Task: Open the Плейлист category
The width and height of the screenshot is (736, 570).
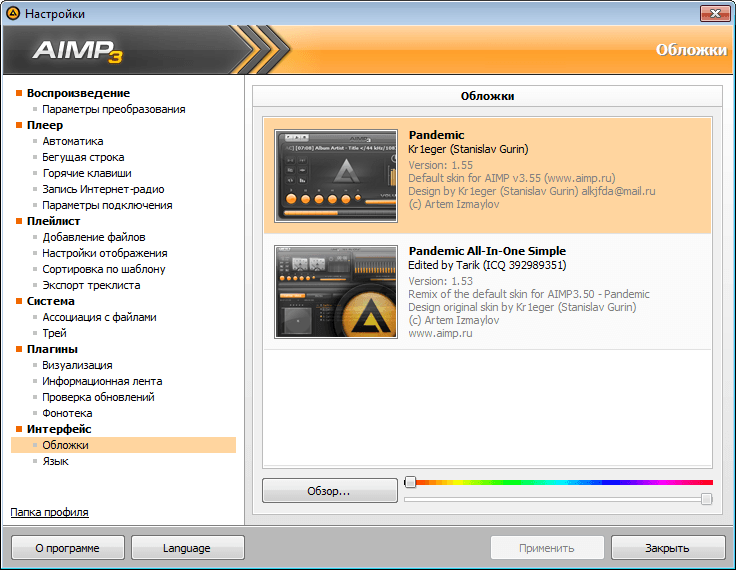Action: [53, 221]
